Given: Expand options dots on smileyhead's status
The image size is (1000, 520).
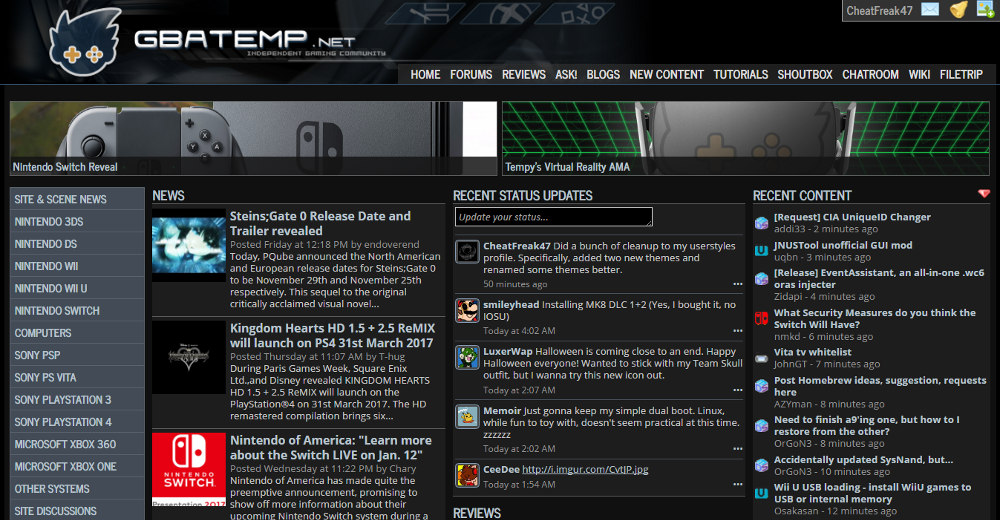Looking at the screenshot, I should (738, 331).
